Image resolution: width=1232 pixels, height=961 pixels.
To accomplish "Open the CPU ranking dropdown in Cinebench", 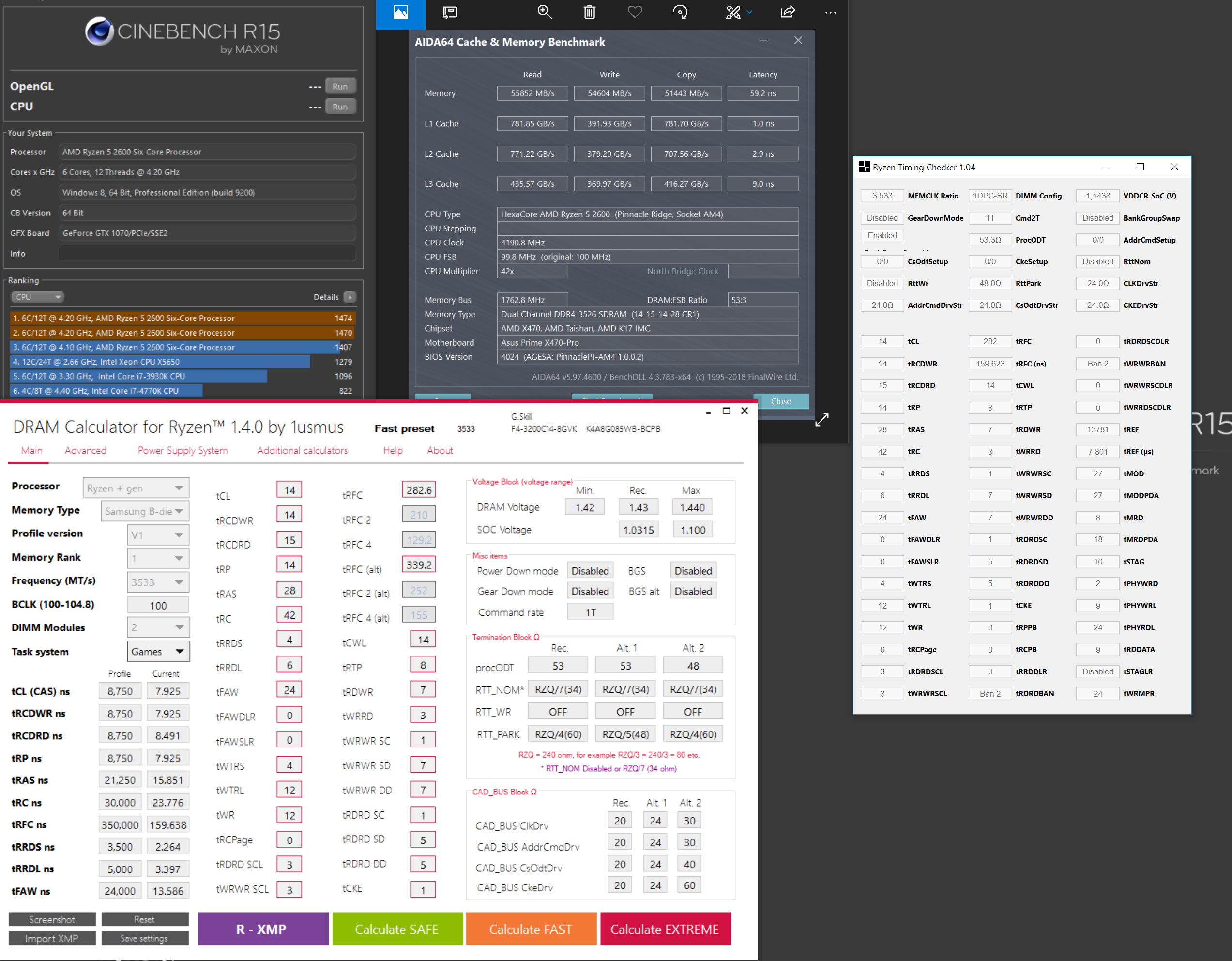I will (37, 297).
